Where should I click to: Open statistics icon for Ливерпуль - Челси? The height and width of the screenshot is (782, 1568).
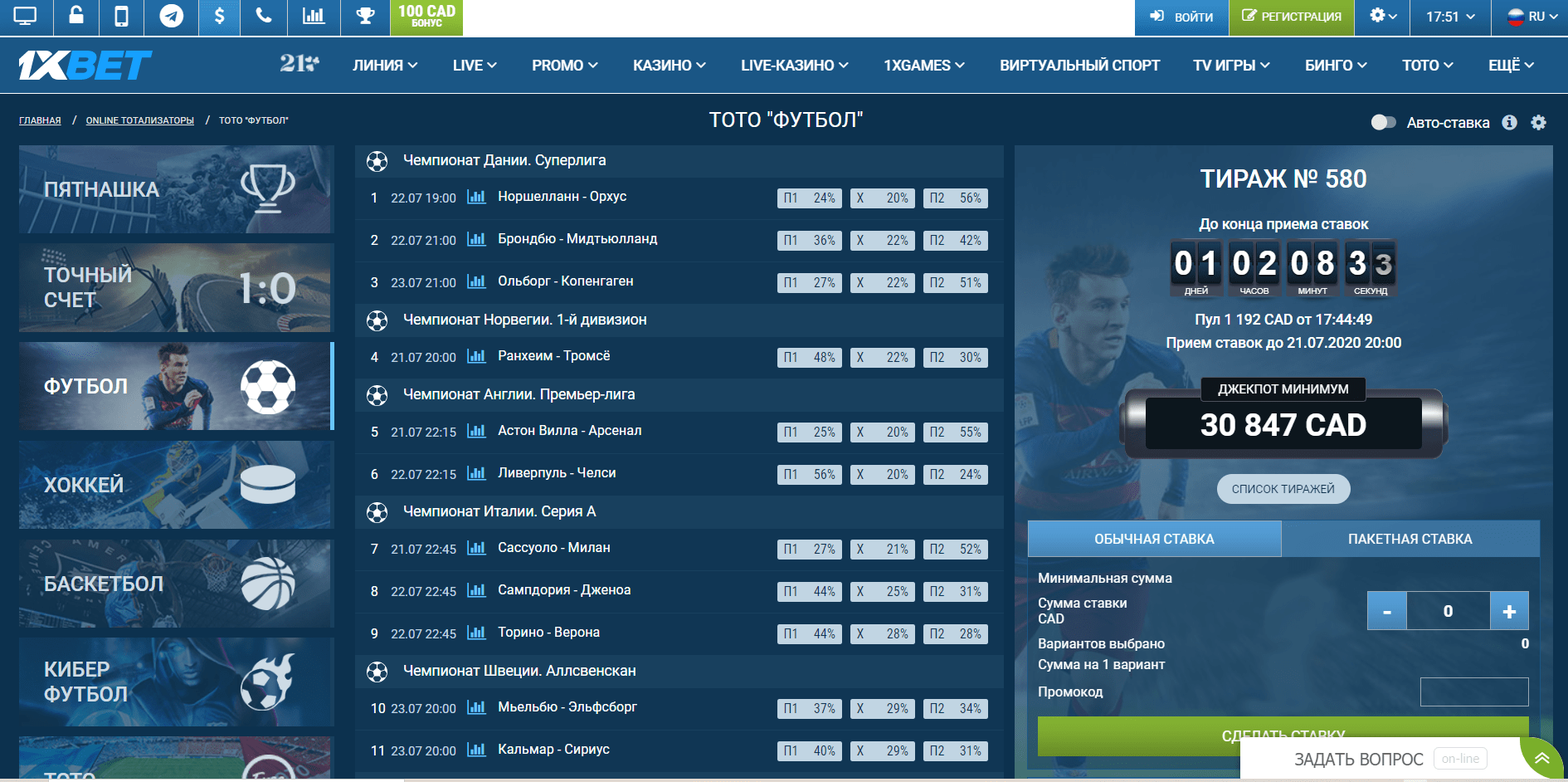click(476, 473)
